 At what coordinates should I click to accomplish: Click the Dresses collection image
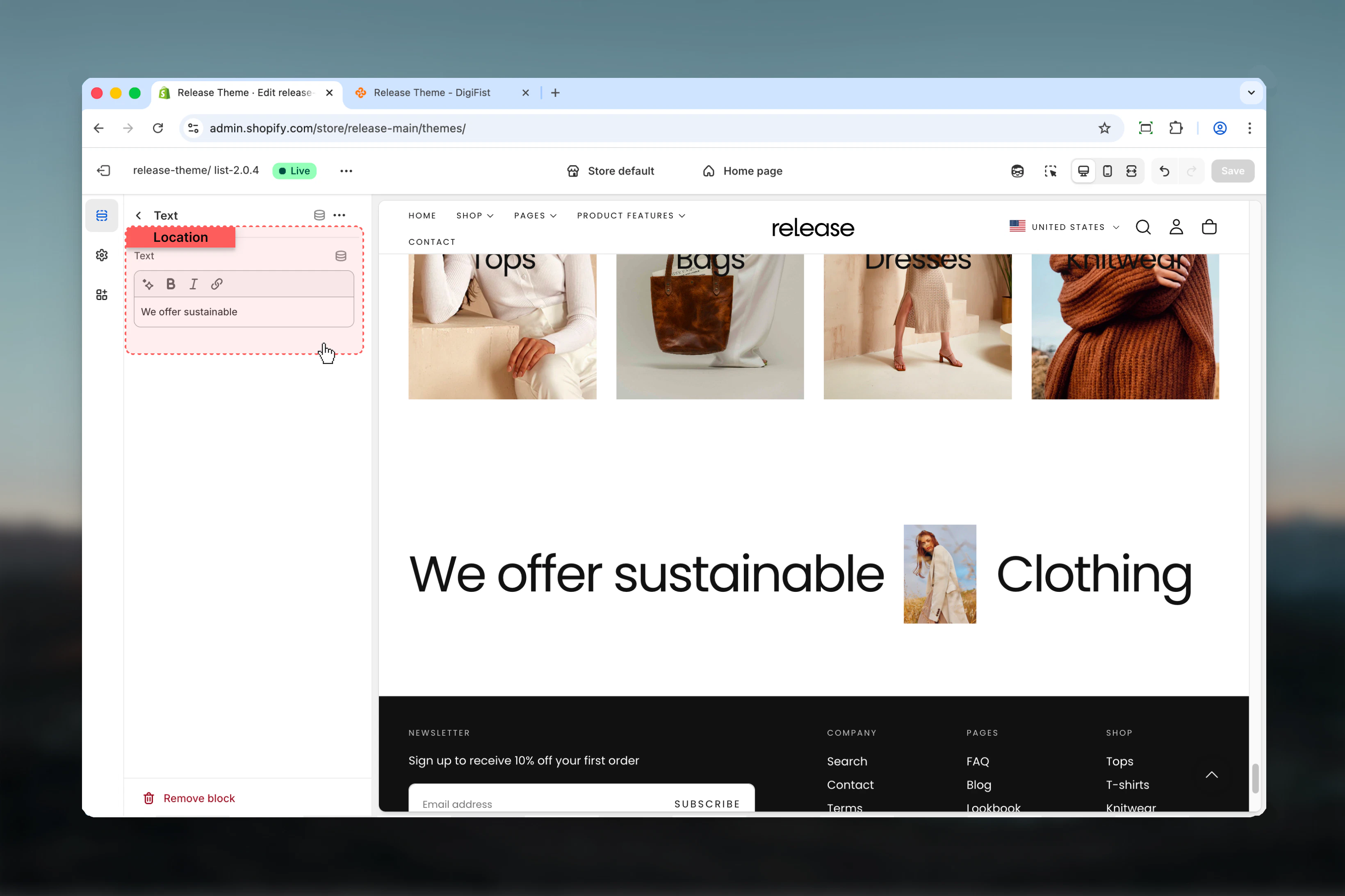point(917,326)
